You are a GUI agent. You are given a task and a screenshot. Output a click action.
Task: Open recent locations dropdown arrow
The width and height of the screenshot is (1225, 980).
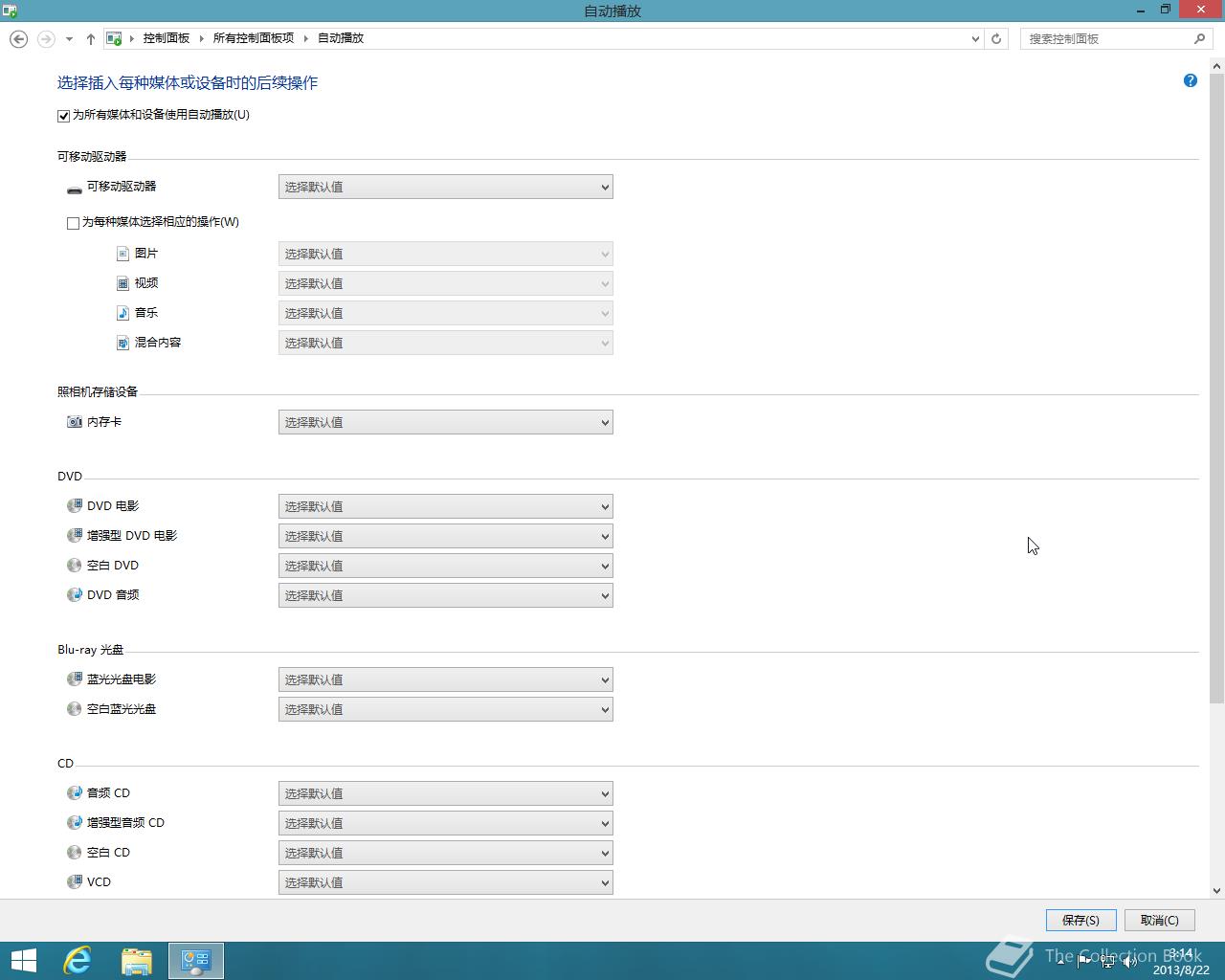(x=69, y=39)
